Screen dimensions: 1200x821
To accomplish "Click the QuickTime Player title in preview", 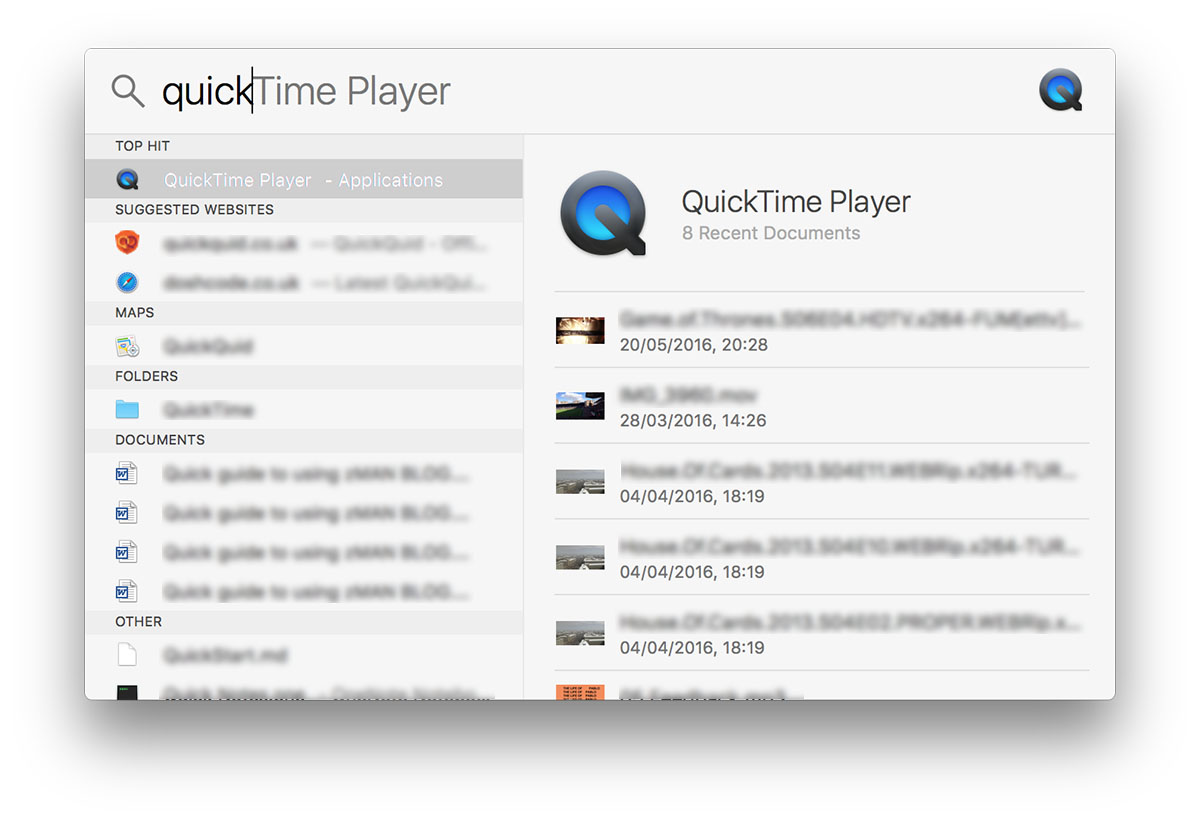I will click(x=796, y=202).
